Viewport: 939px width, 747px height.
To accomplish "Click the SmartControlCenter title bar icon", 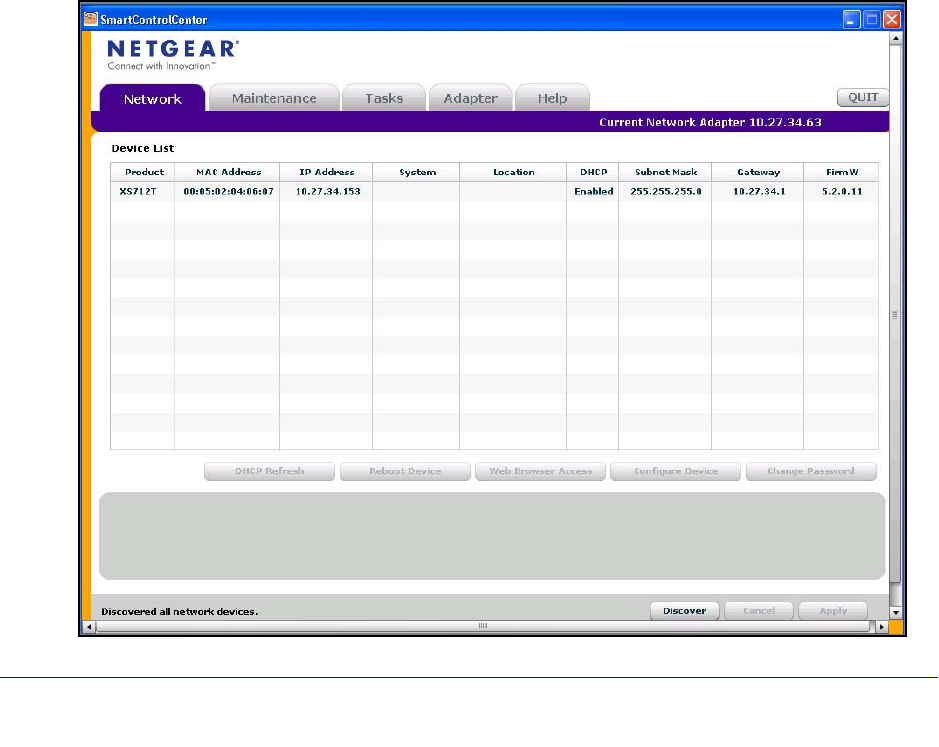I will click(90, 19).
